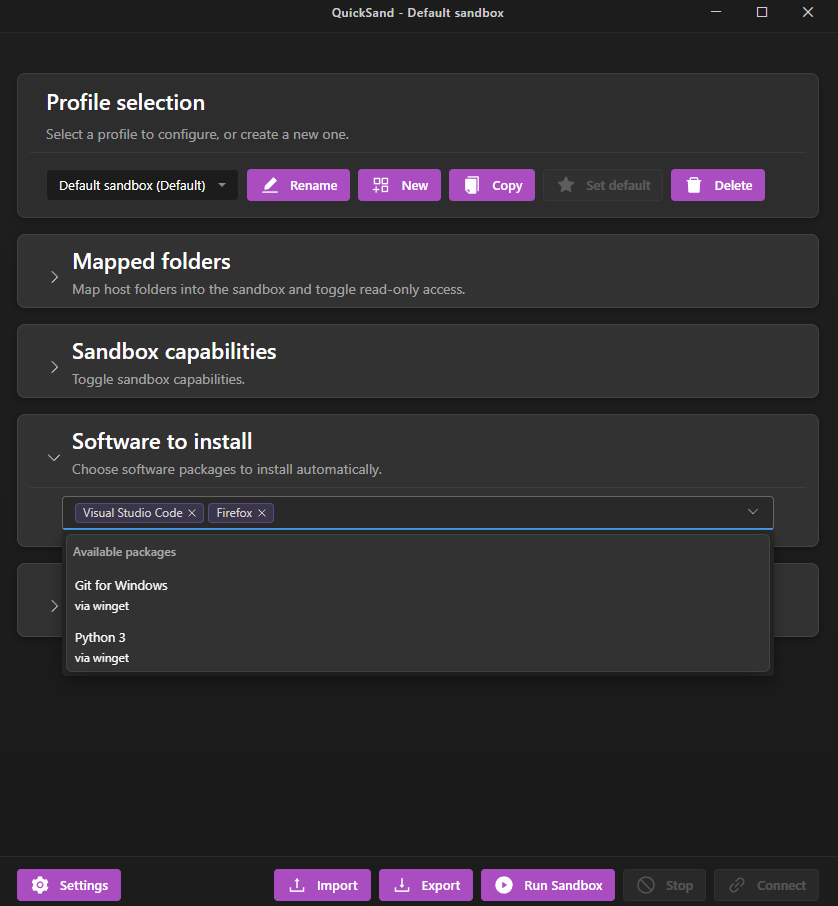Screen dimensions: 838x906
Task: Expand the Sandbox capabilities section
Action: [x=54, y=367]
